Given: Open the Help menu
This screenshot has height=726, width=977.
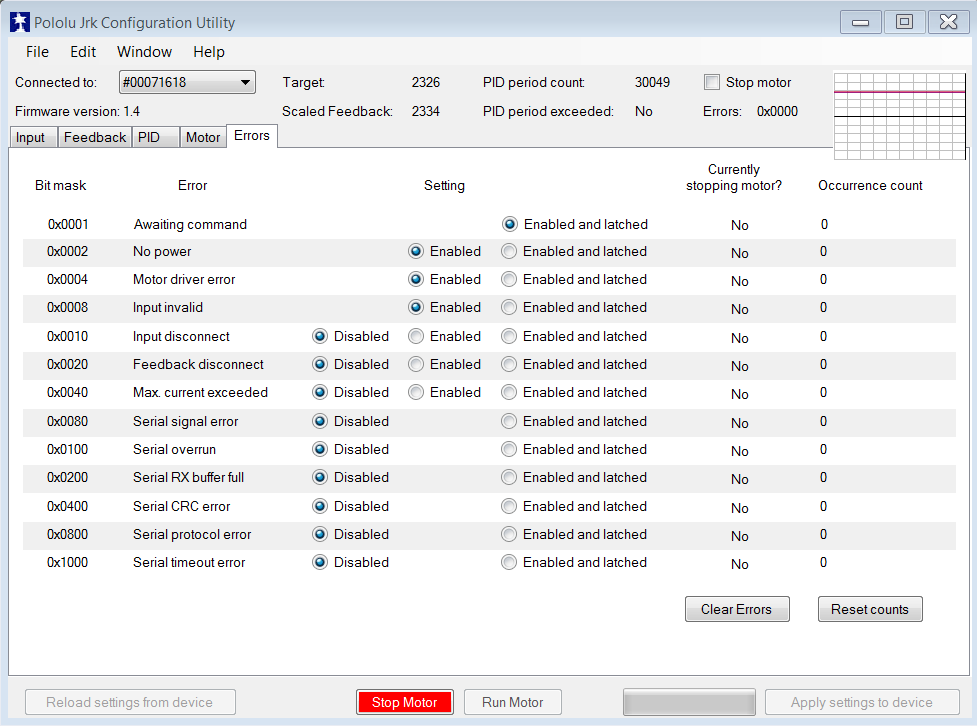Looking at the screenshot, I should tap(209, 52).
